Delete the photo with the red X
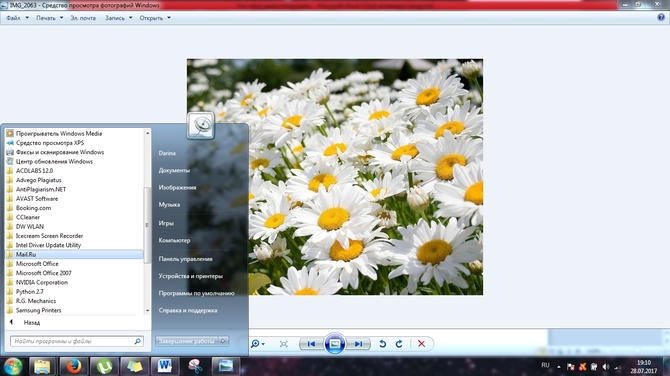This screenshot has height=376, width=670. [x=421, y=344]
